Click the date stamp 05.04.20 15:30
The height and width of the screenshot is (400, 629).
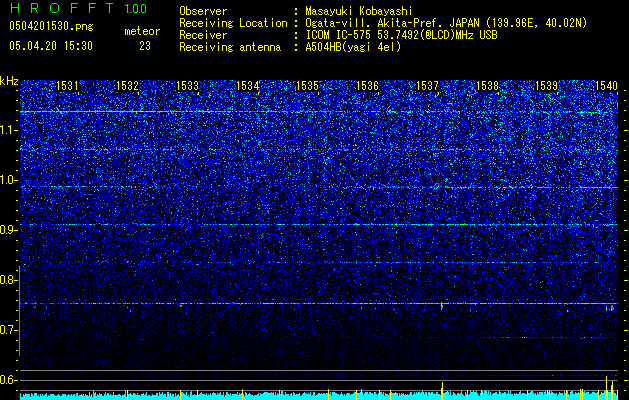[51, 46]
